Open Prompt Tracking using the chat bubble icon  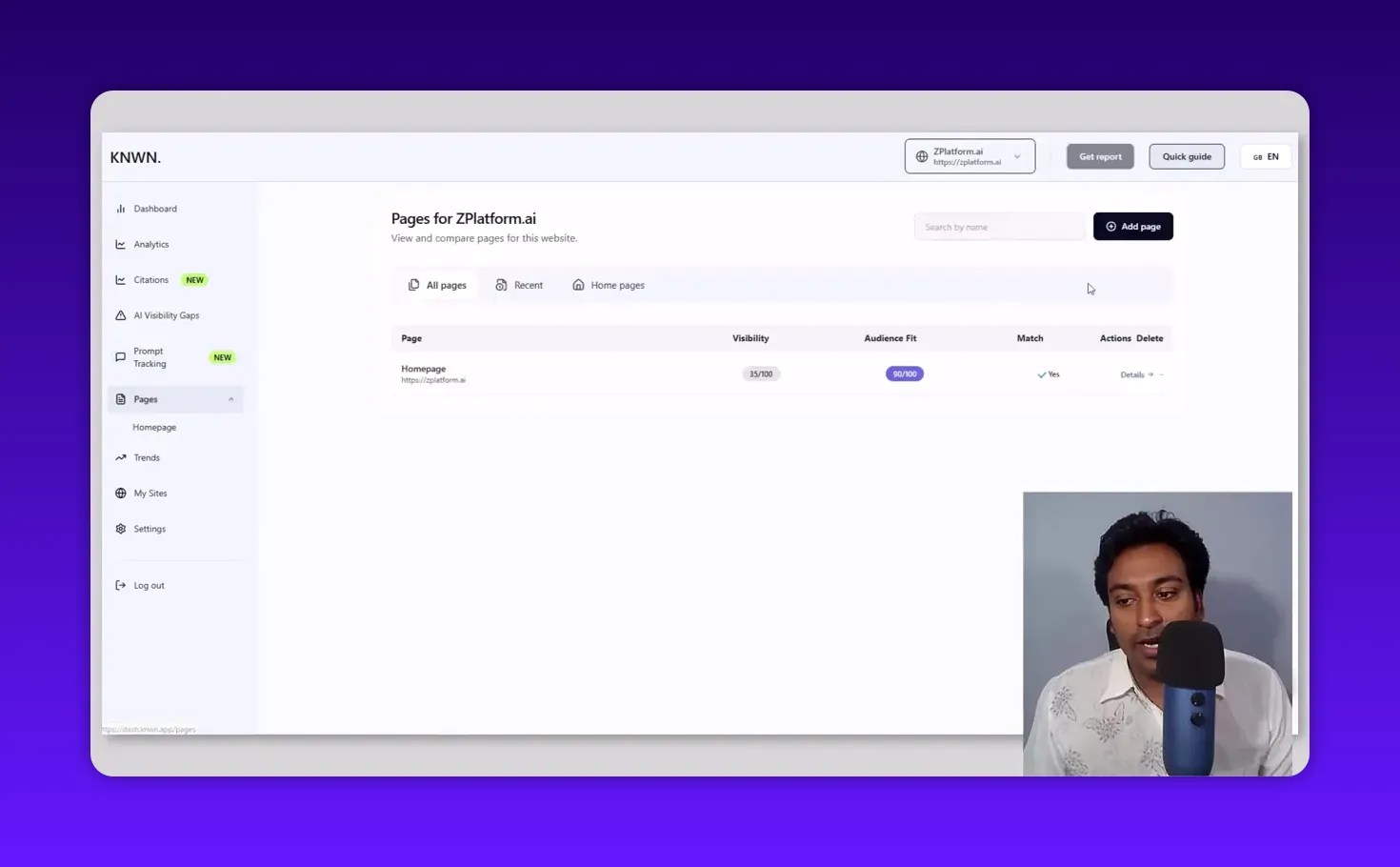coord(121,356)
